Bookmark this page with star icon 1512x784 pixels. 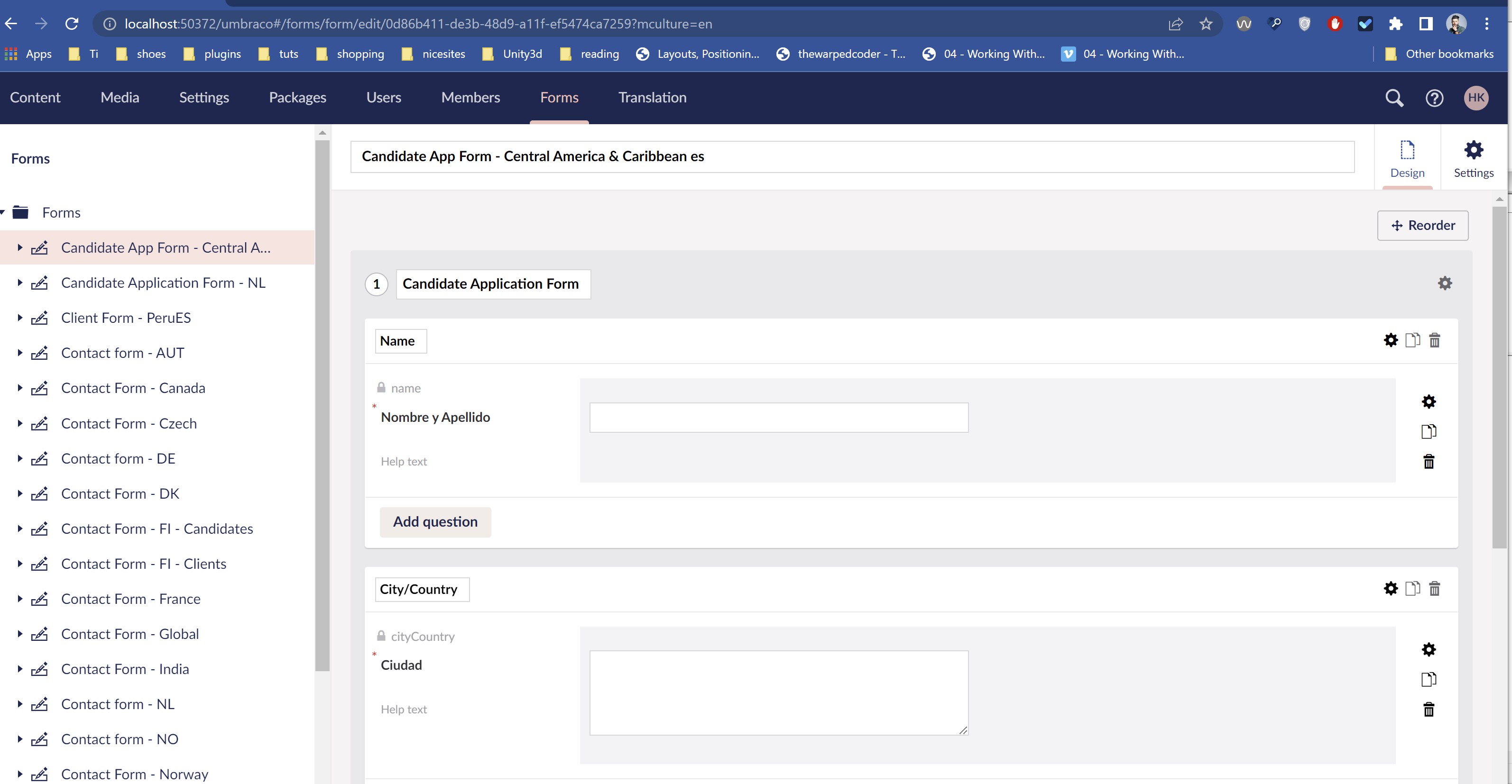pos(1206,24)
